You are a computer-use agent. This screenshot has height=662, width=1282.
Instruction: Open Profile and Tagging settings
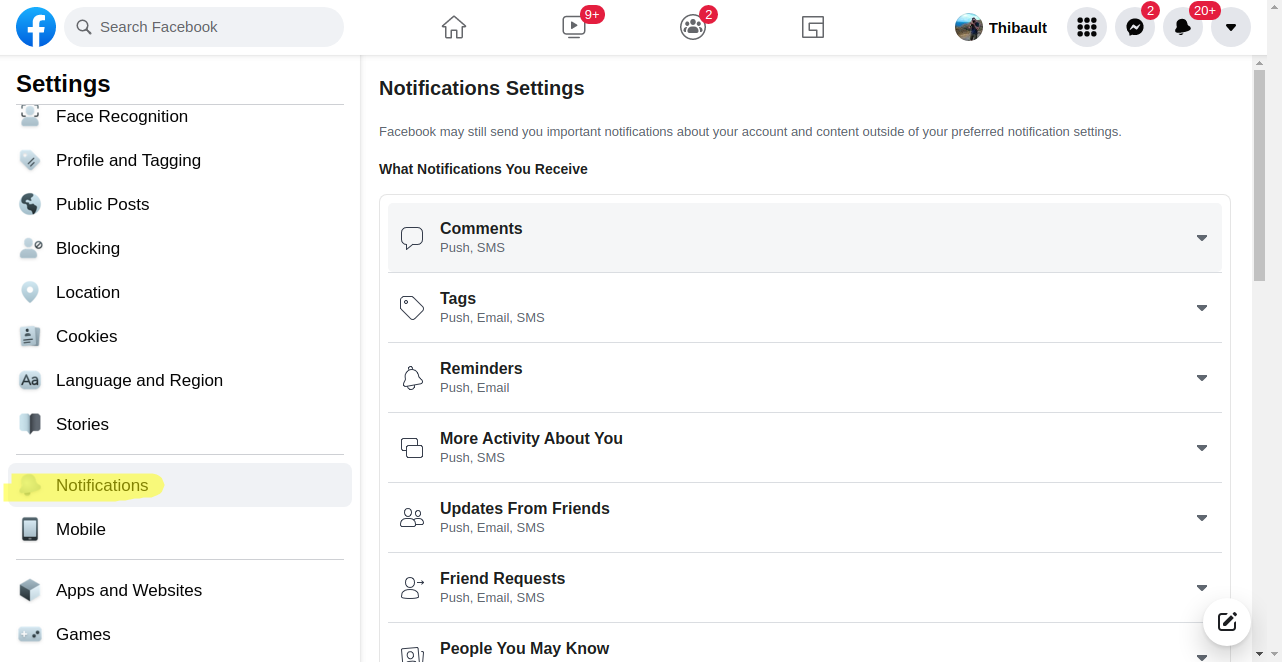(x=180, y=160)
